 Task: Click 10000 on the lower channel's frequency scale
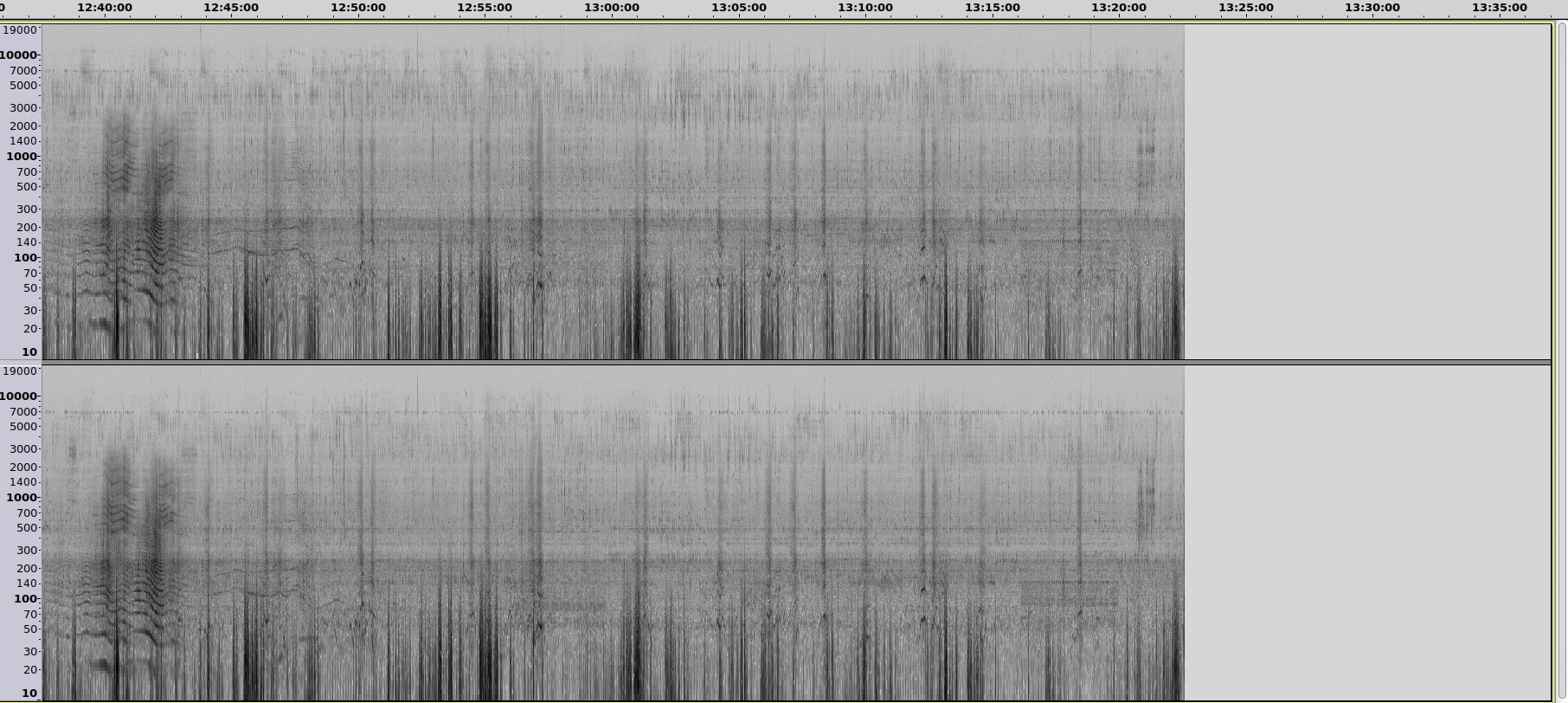click(x=20, y=397)
